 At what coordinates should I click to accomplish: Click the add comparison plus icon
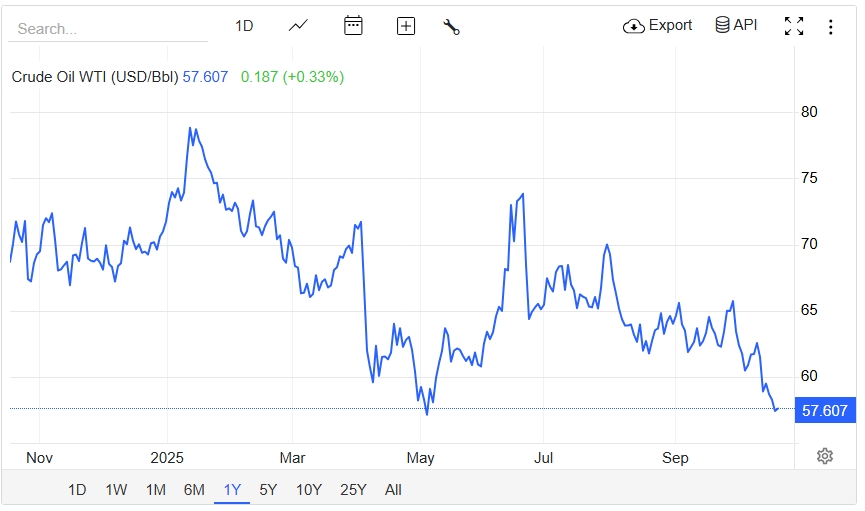click(406, 26)
